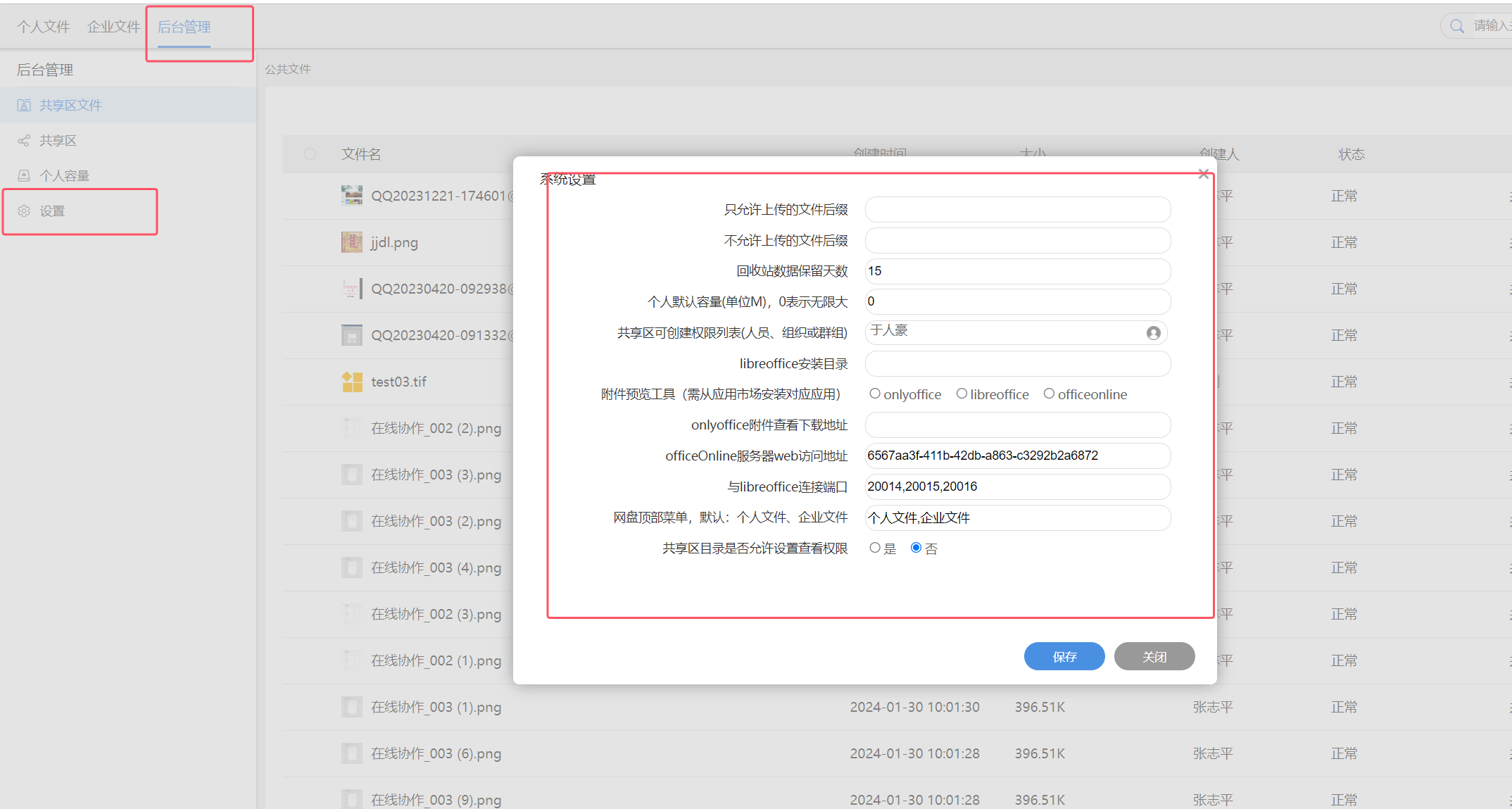Click the libreoffice install directory input
Image resolution: width=1512 pixels, height=809 pixels.
click(x=1017, y=364)
